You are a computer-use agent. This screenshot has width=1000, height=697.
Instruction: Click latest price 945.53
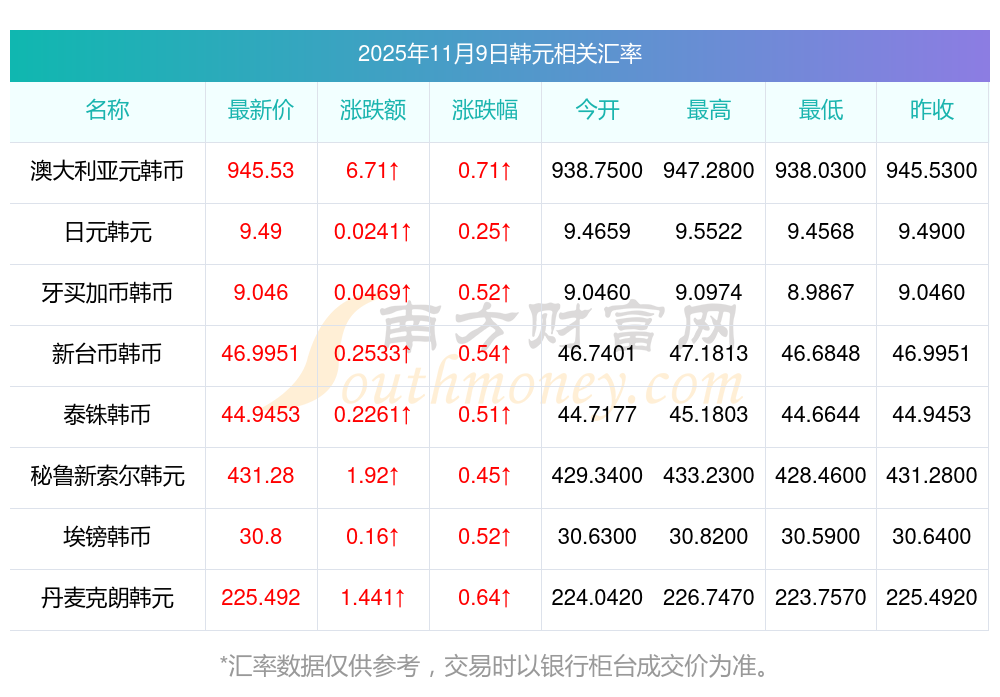(x=261, y=170)
